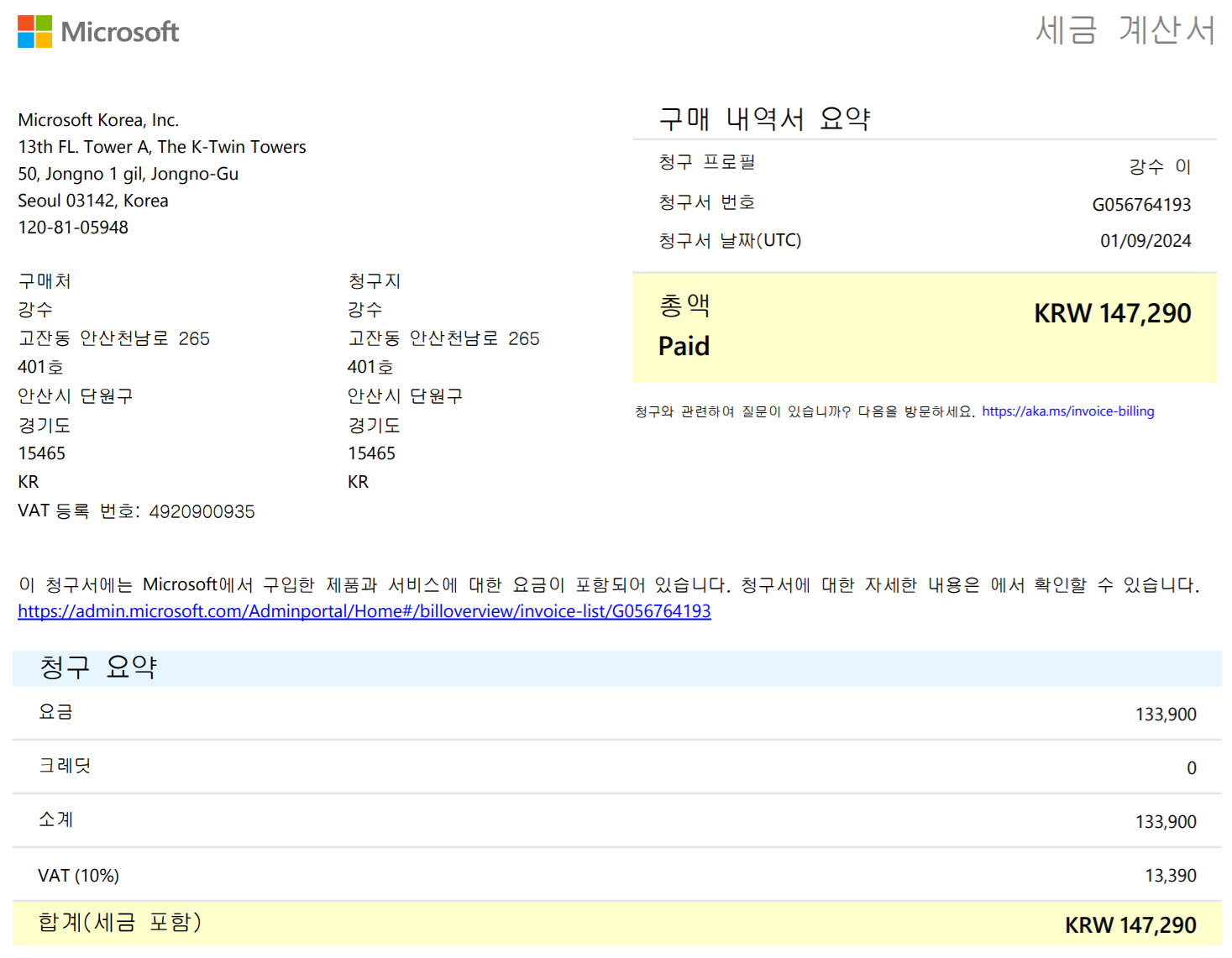Click postal code 15465 under 구매처

(x=42, y=453)
